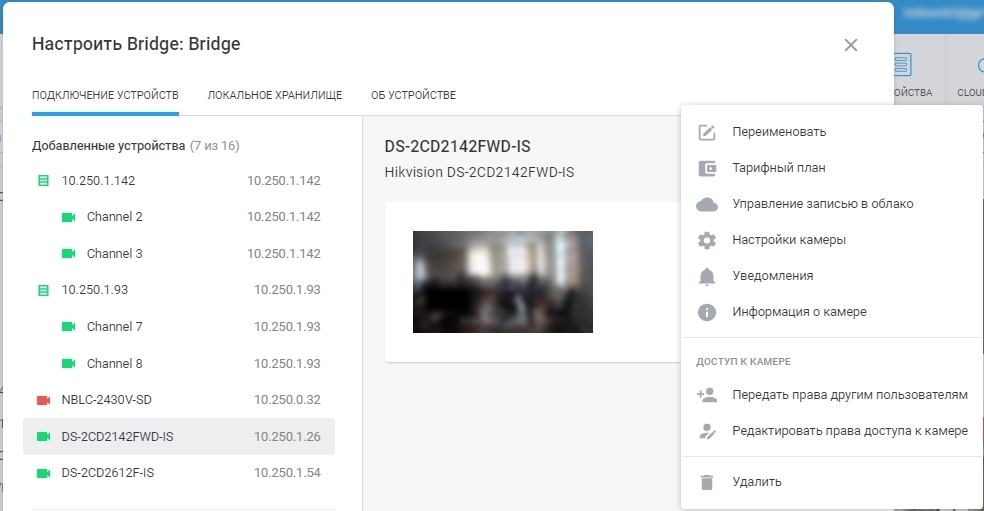
Task: Select Тарифный план menu entry
Action: point(832,168)
